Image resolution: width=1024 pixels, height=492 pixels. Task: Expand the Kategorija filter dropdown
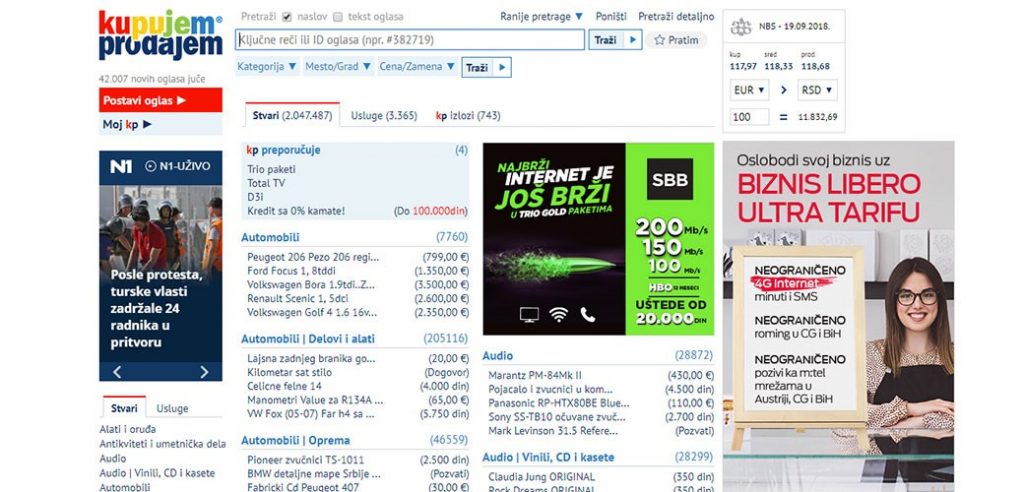coord(267,67)
